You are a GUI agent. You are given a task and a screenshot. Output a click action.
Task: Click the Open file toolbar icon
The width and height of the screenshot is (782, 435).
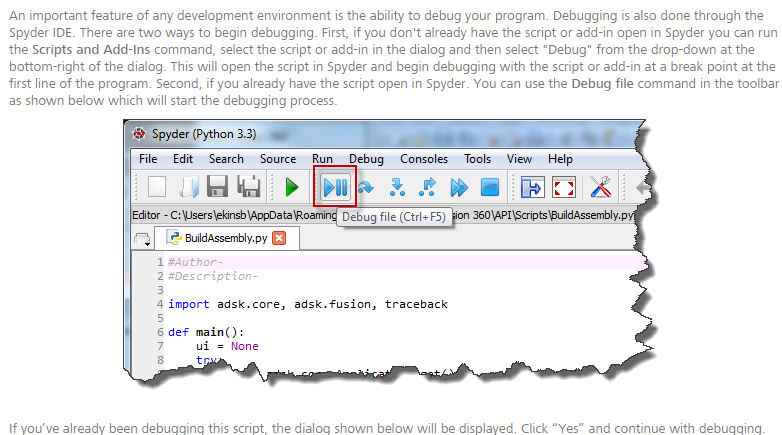coord(188,188)
